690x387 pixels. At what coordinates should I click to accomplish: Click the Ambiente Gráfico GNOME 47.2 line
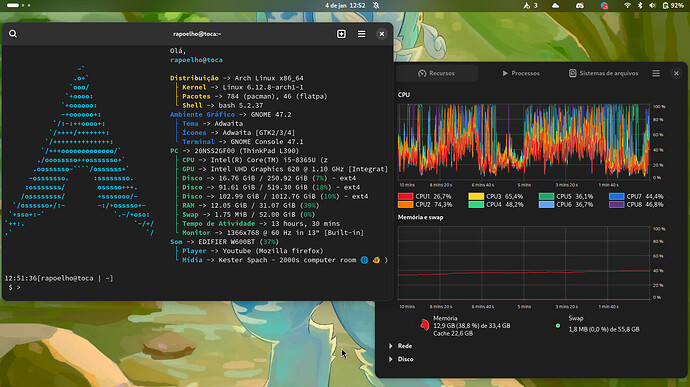coord(231,114)
